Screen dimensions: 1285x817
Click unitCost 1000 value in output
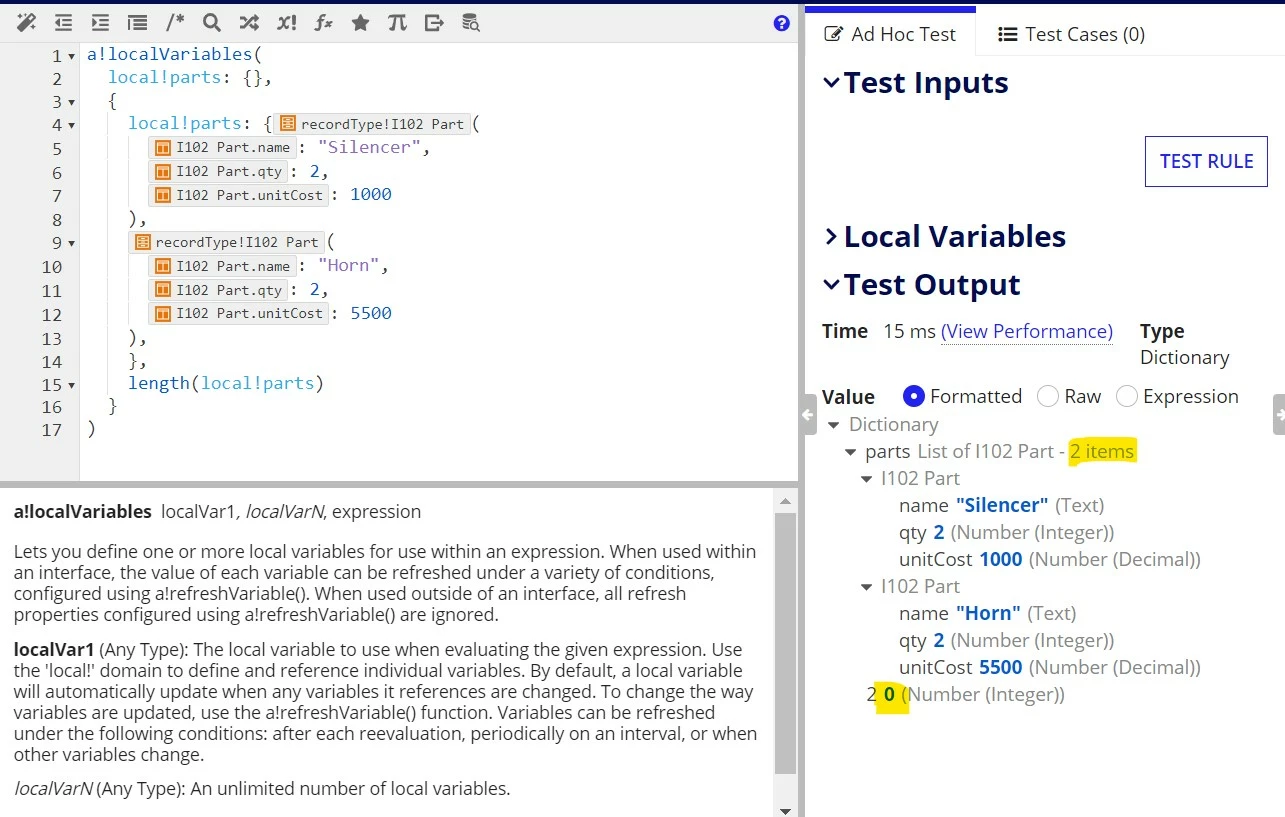click(x=1000, y=559)
